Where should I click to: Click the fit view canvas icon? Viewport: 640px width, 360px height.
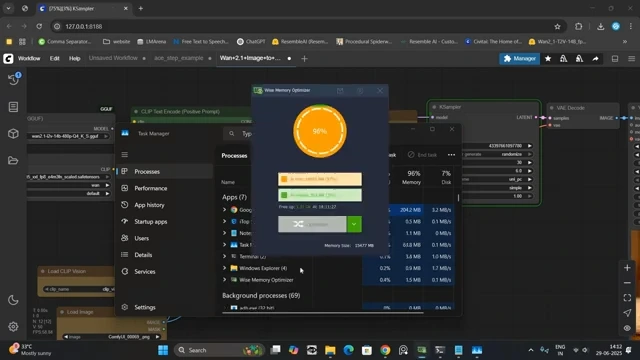(x=627, y=298)
